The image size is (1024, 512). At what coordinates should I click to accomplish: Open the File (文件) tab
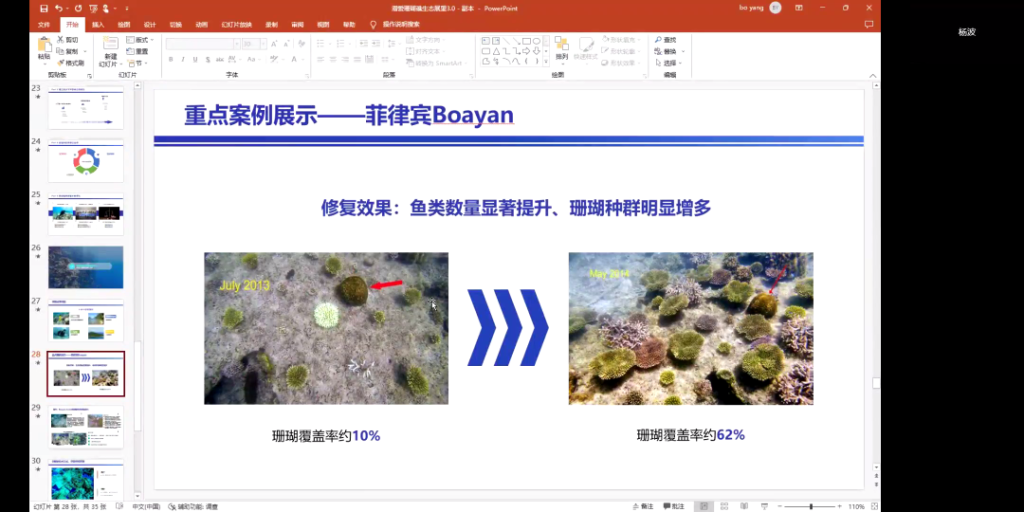(44, 24)
